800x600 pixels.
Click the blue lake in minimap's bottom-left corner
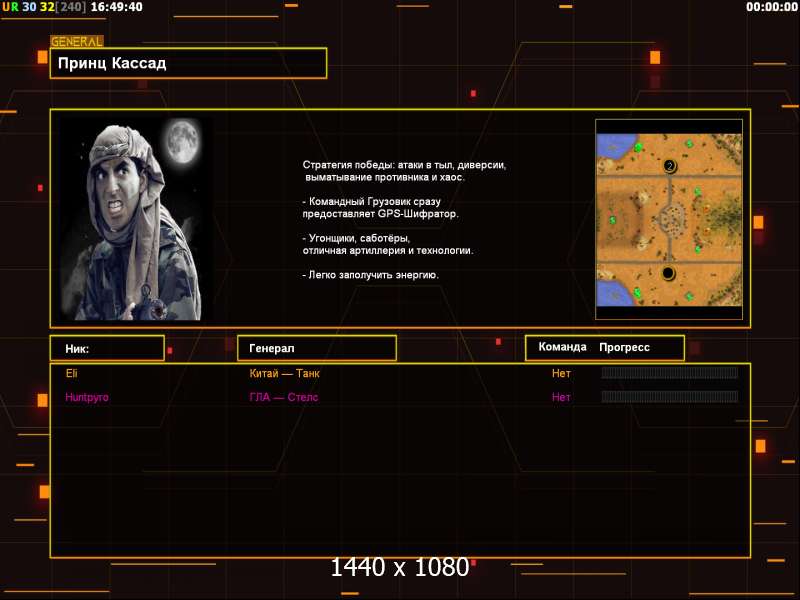click(x=608, y=291)
